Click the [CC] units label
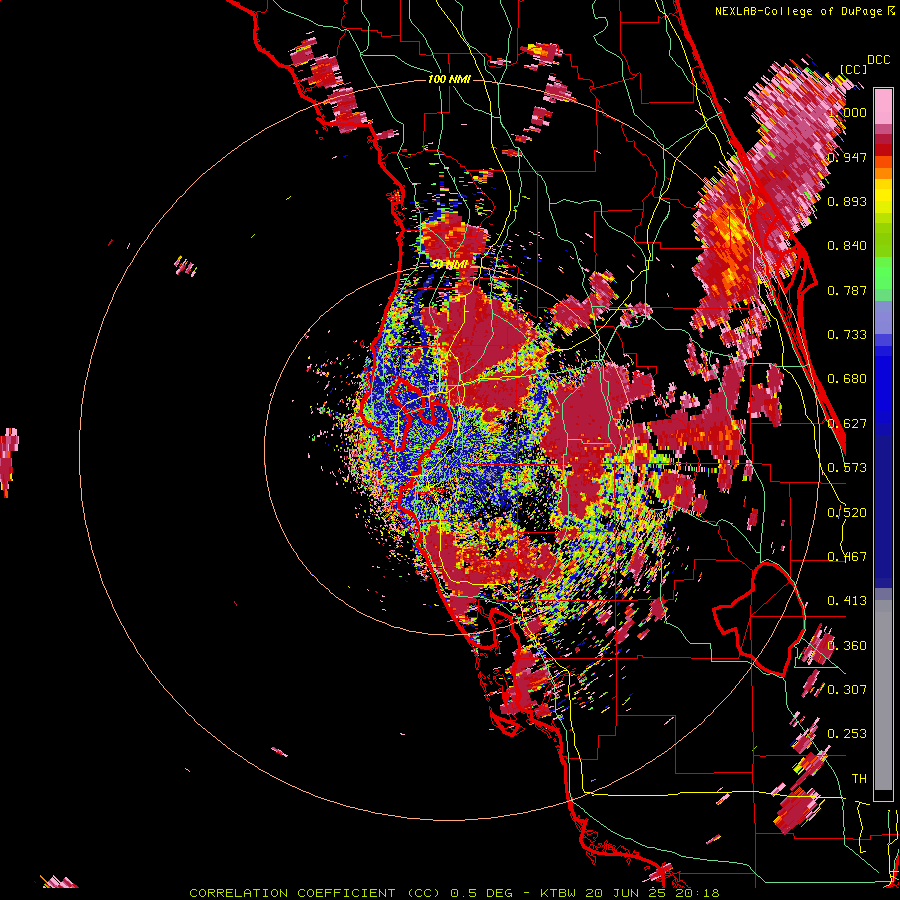Screen dimensions: 900x900 (854, 69)
